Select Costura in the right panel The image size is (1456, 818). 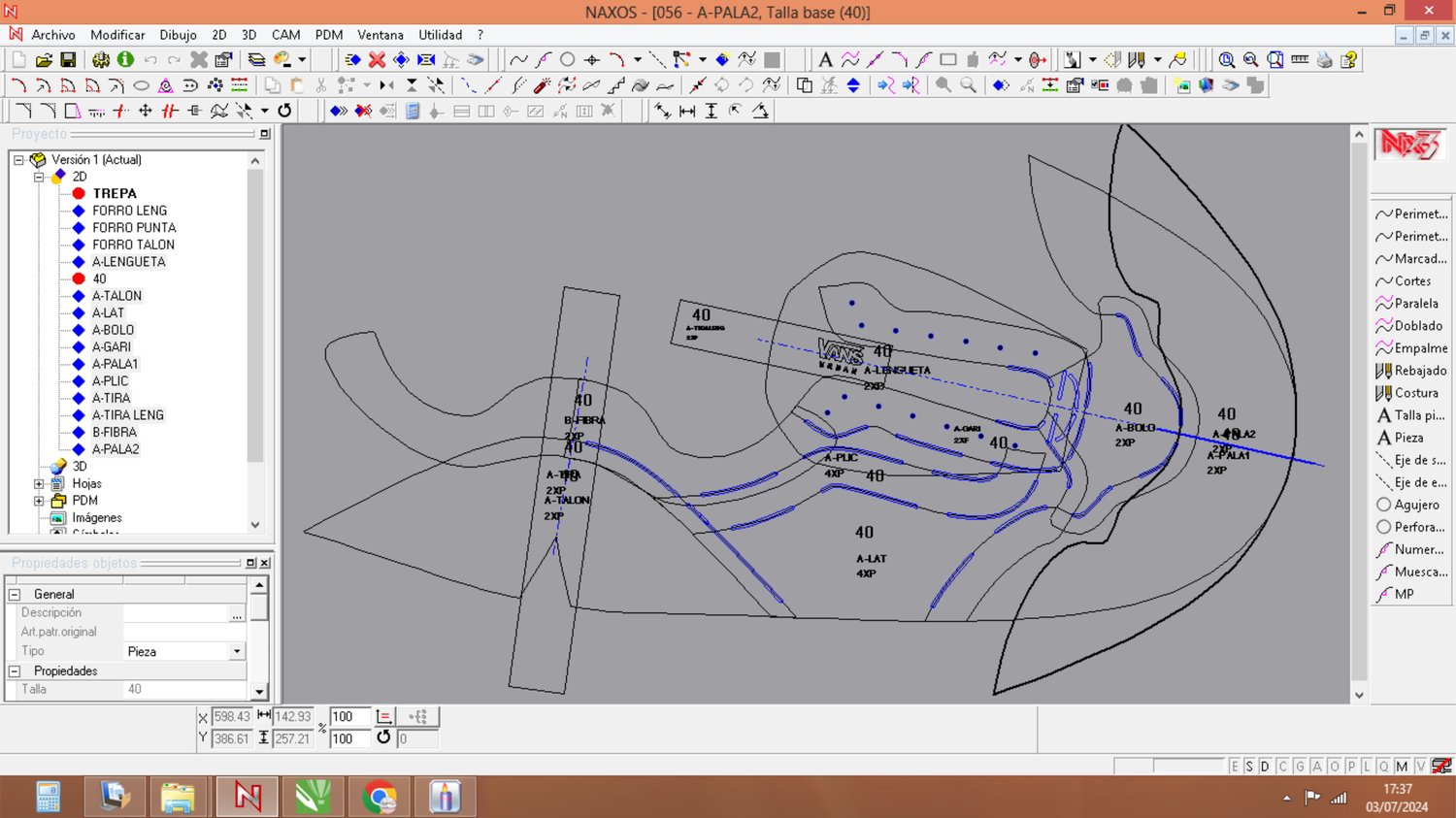pyautogui.click(x=1406, y=393)
